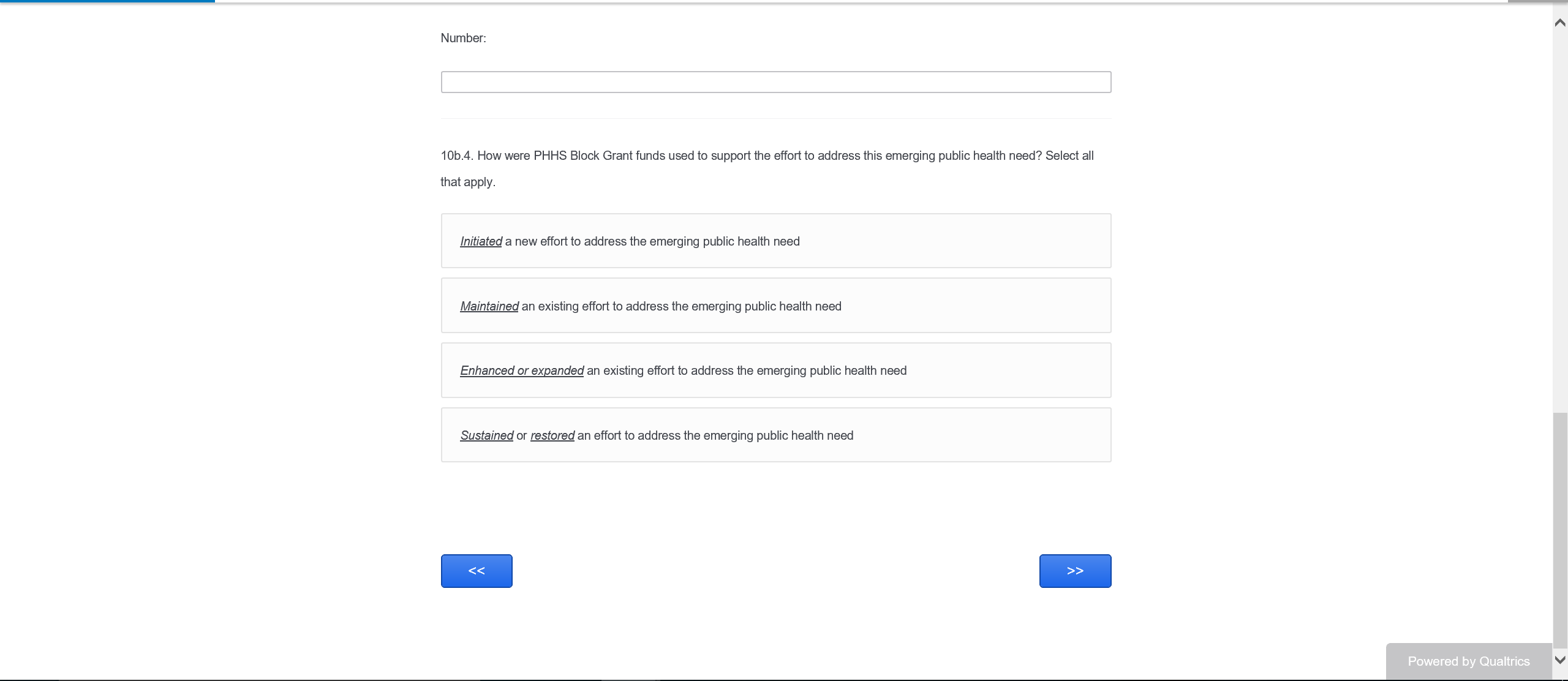The height and width of the screenshot is (681, 1568).
Task: Go to previous page with << button
Action: 477,571
